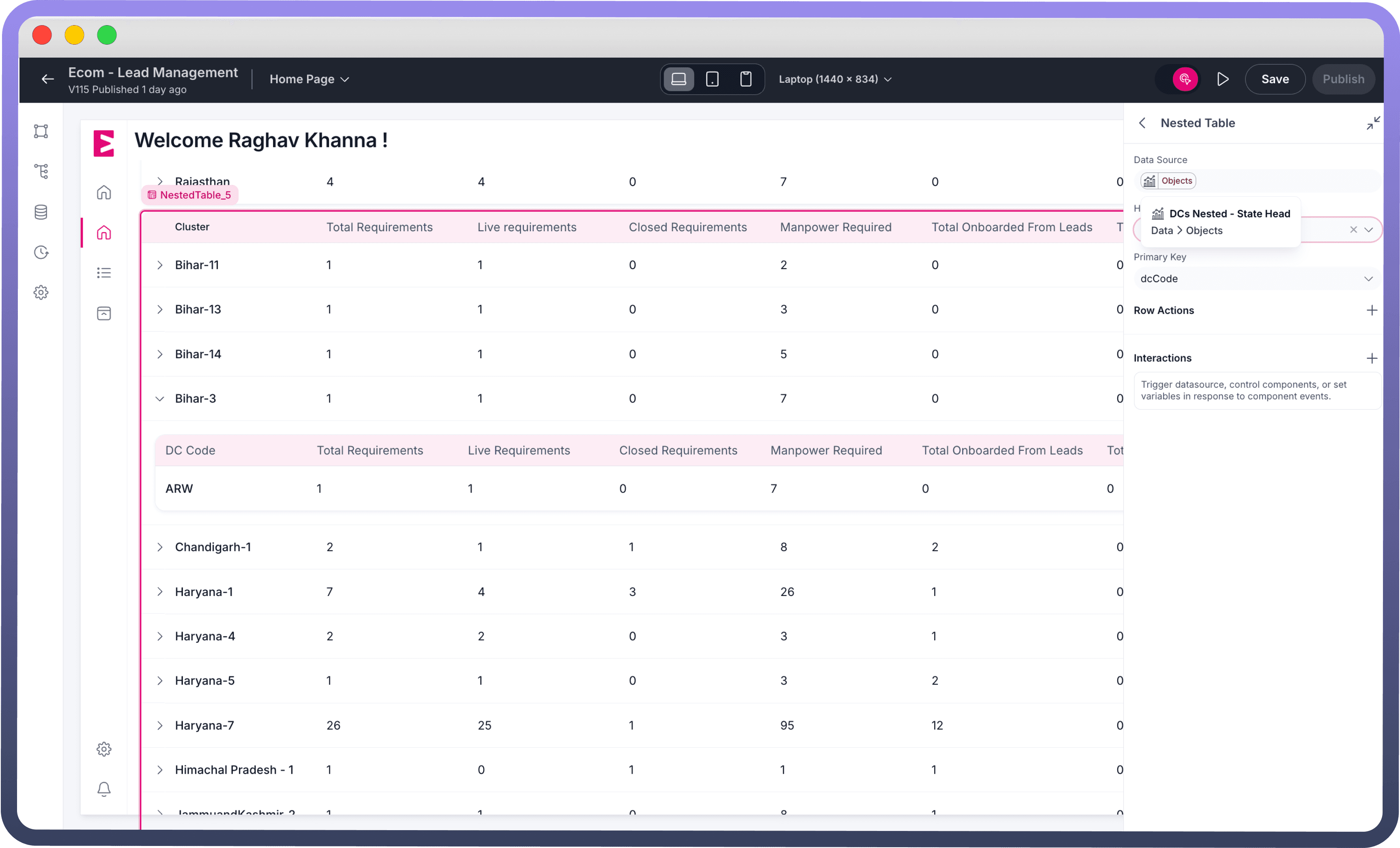This screenshot has height=848, width=1400.
Task: Open the Home Page selector dropdown
Action: tap(309, 79)
